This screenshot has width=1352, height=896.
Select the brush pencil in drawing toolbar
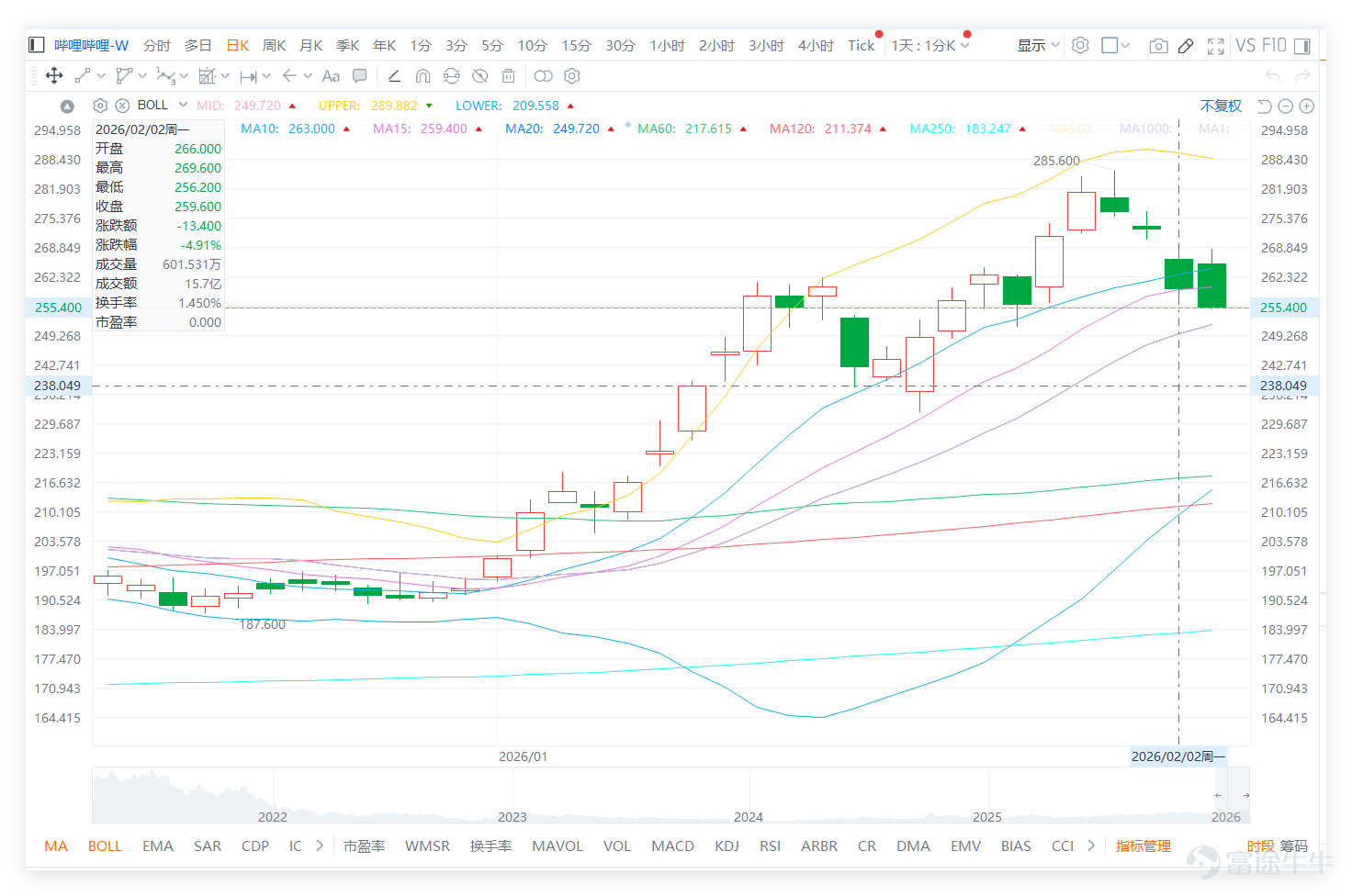tap(394, 76)
